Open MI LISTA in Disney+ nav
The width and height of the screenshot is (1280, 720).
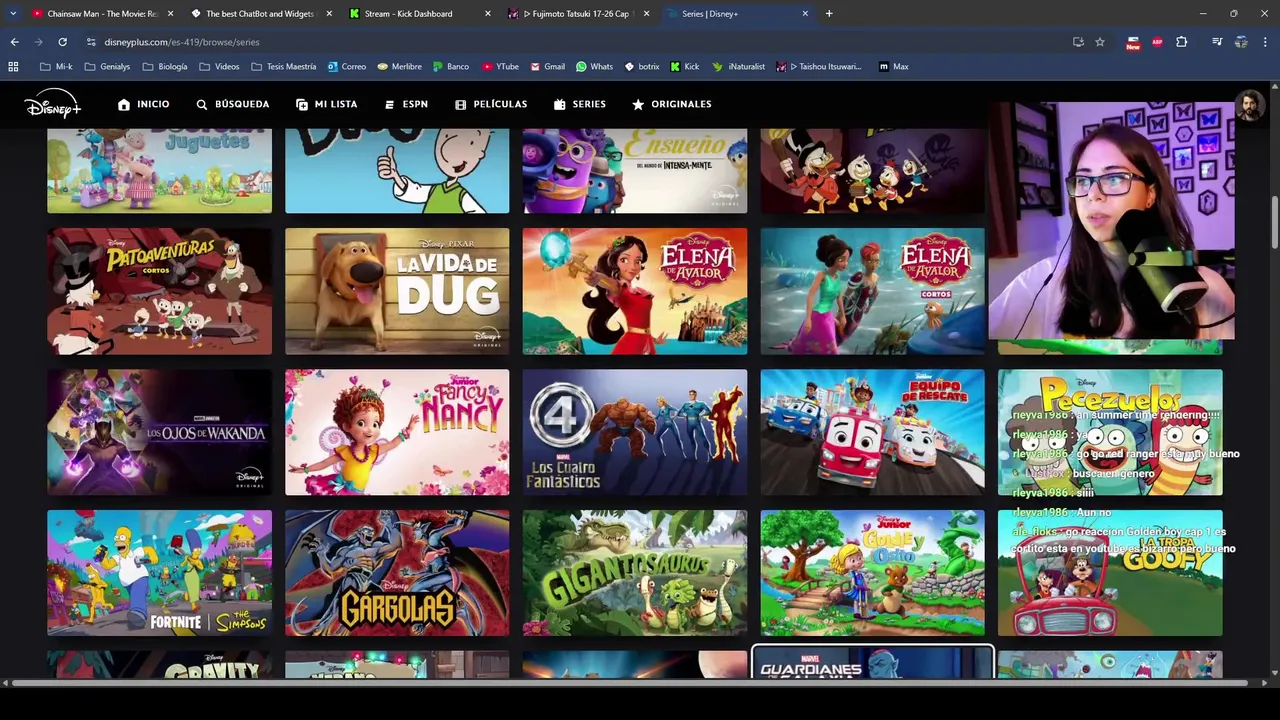[326, 104]
